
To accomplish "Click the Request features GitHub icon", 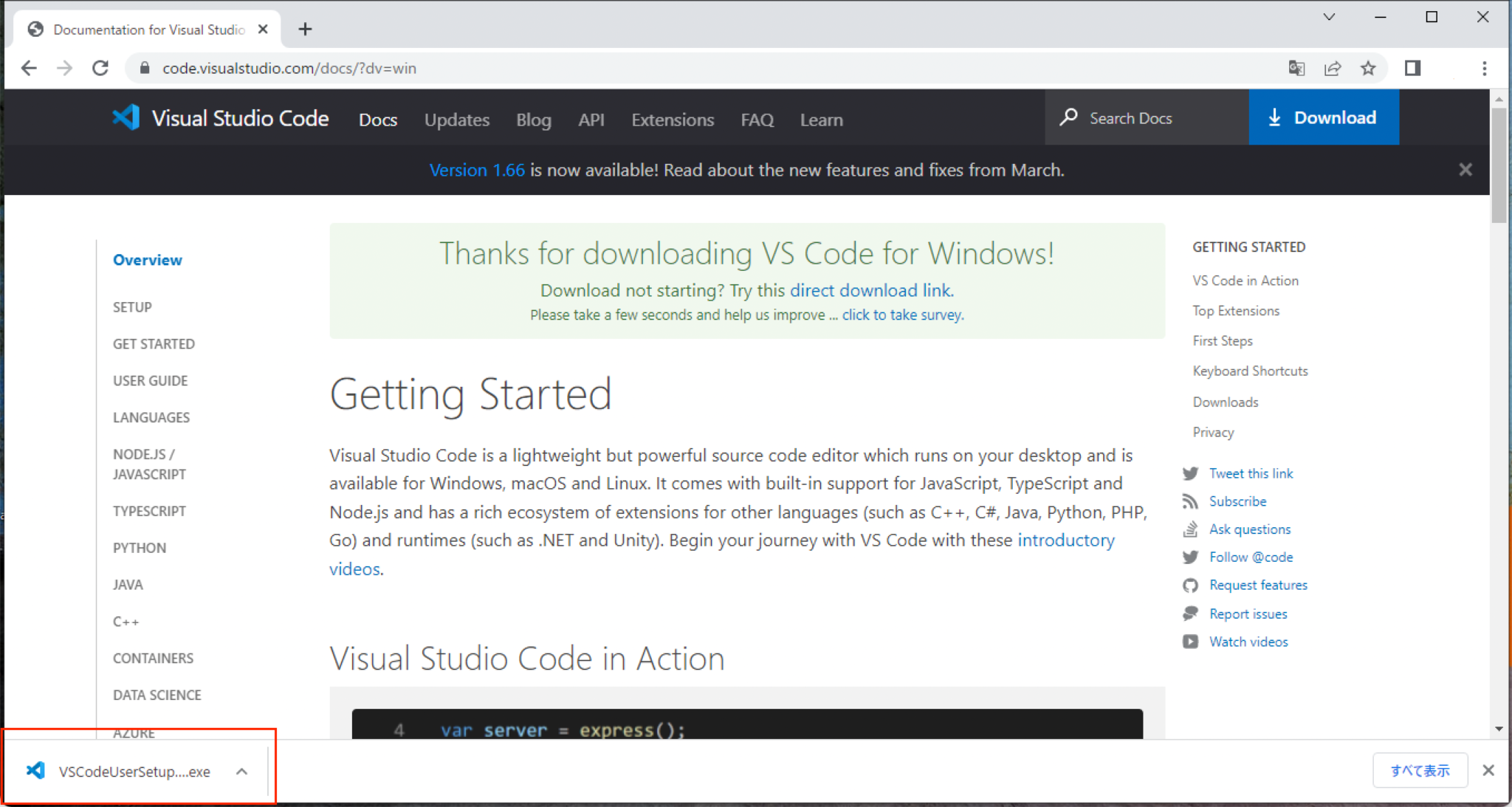I will 1191,585.
